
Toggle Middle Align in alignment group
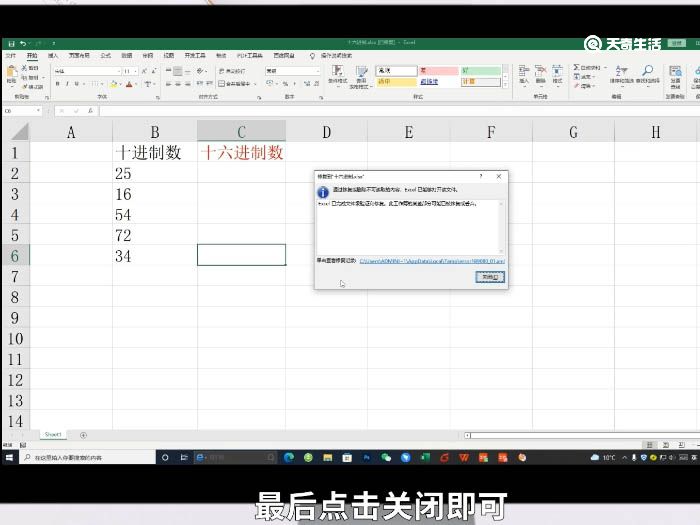pyautogui.click(x=178, y=71)
